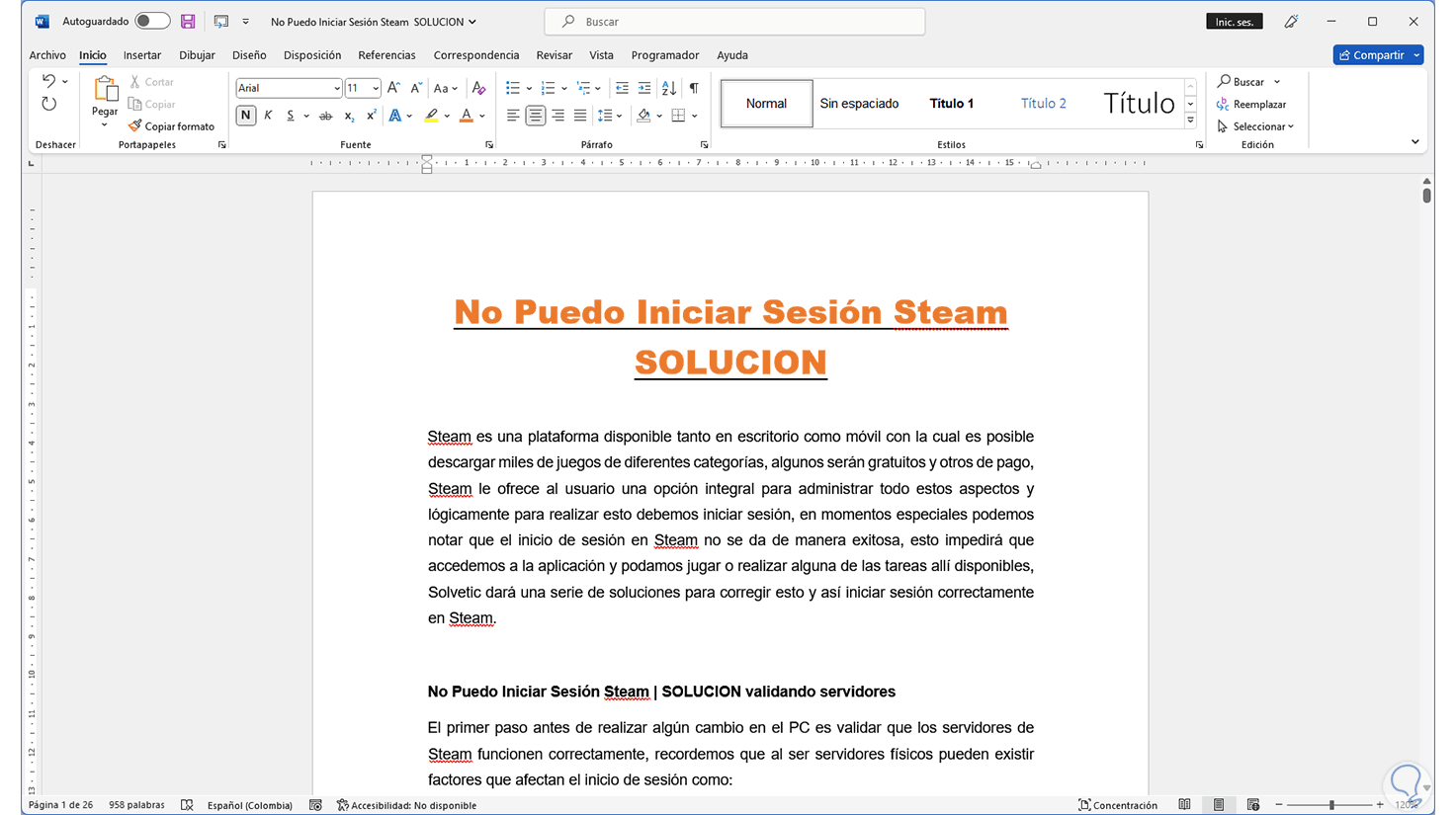Open the font size 11 dropdown
The image size is (1456, 815).
click(376, 89)
